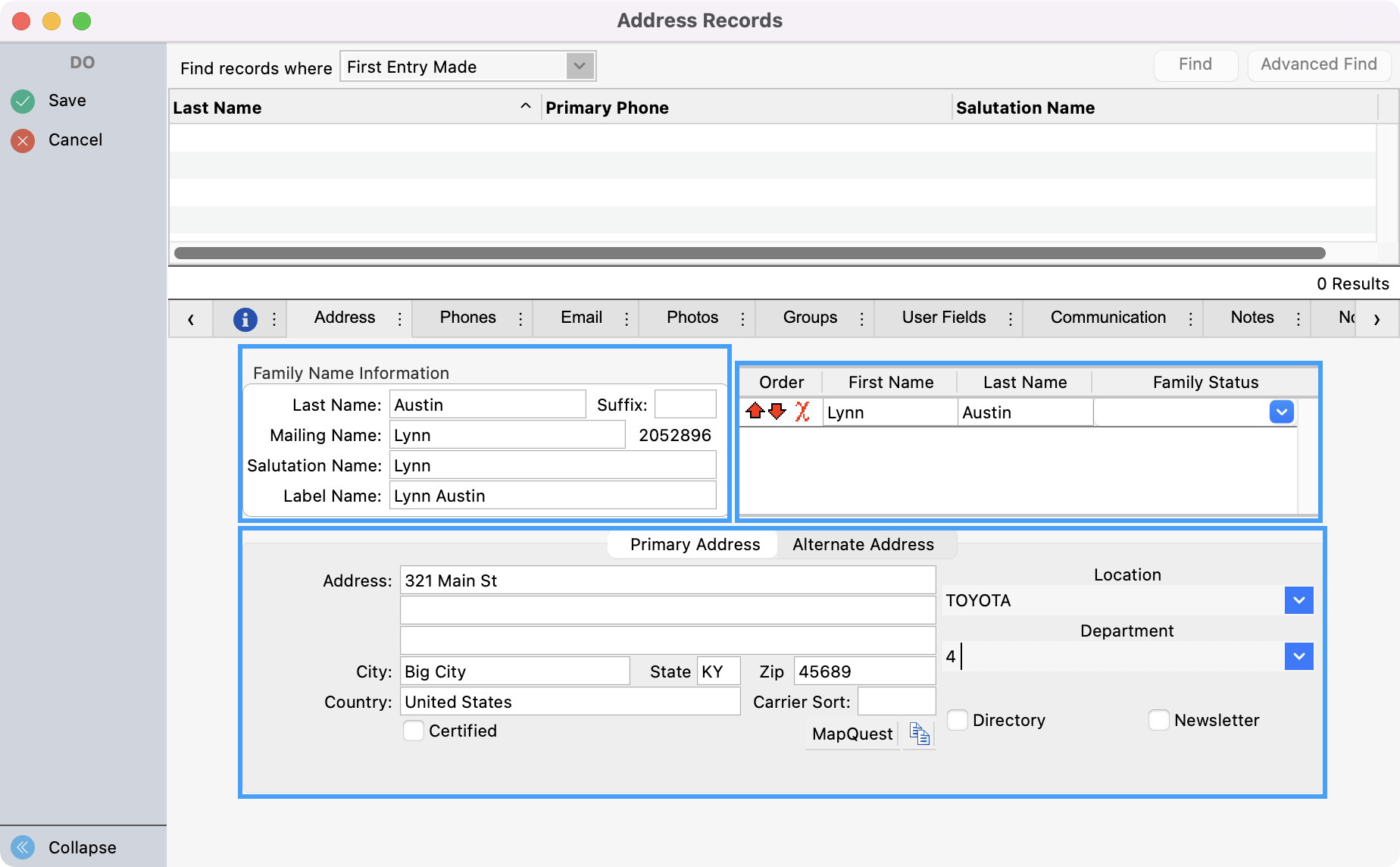Select the Alternate Address tab
The height and width of the screenshot is (867, 1400).
[x=863, y=544]
